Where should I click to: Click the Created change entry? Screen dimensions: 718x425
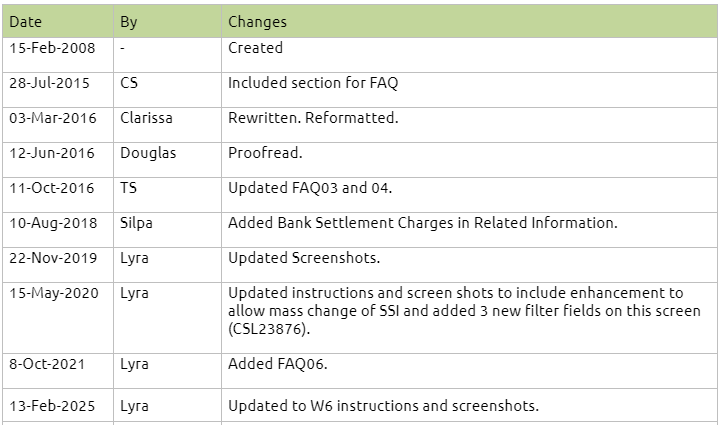255,48
